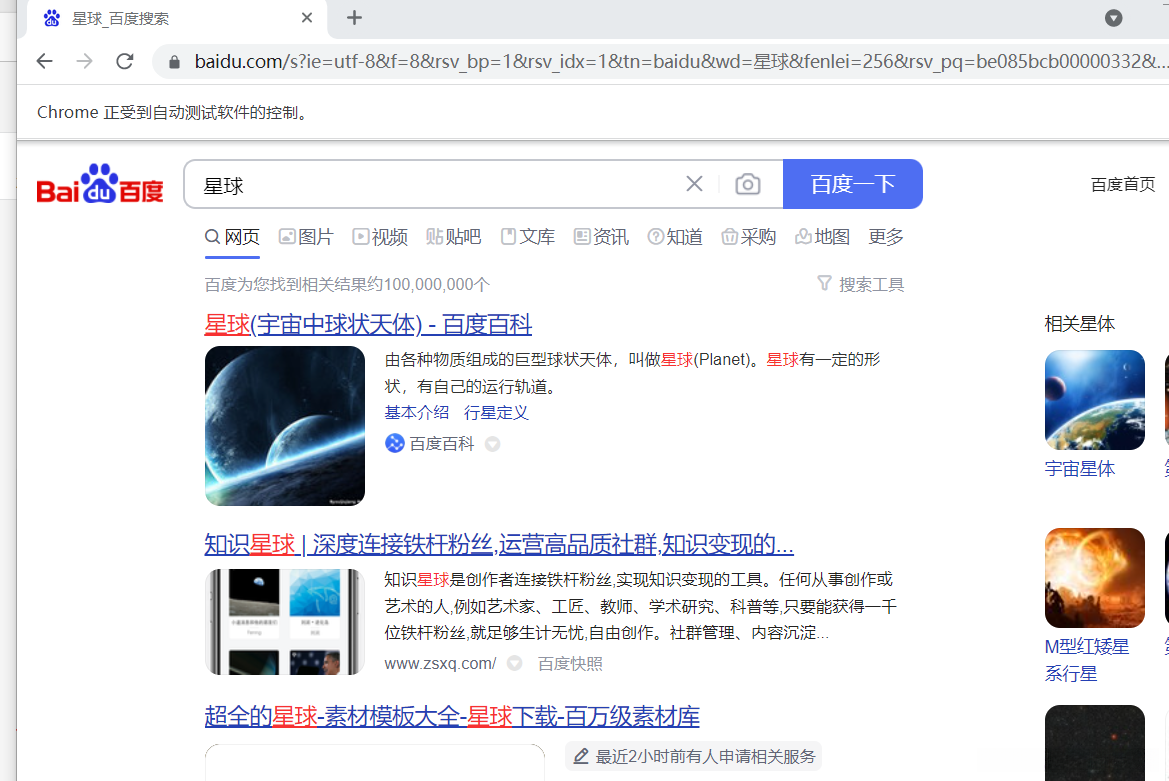Open a new browser tab with the plus icon
Viewport: 1169px width, 781px height.
(x=355, y=17)
